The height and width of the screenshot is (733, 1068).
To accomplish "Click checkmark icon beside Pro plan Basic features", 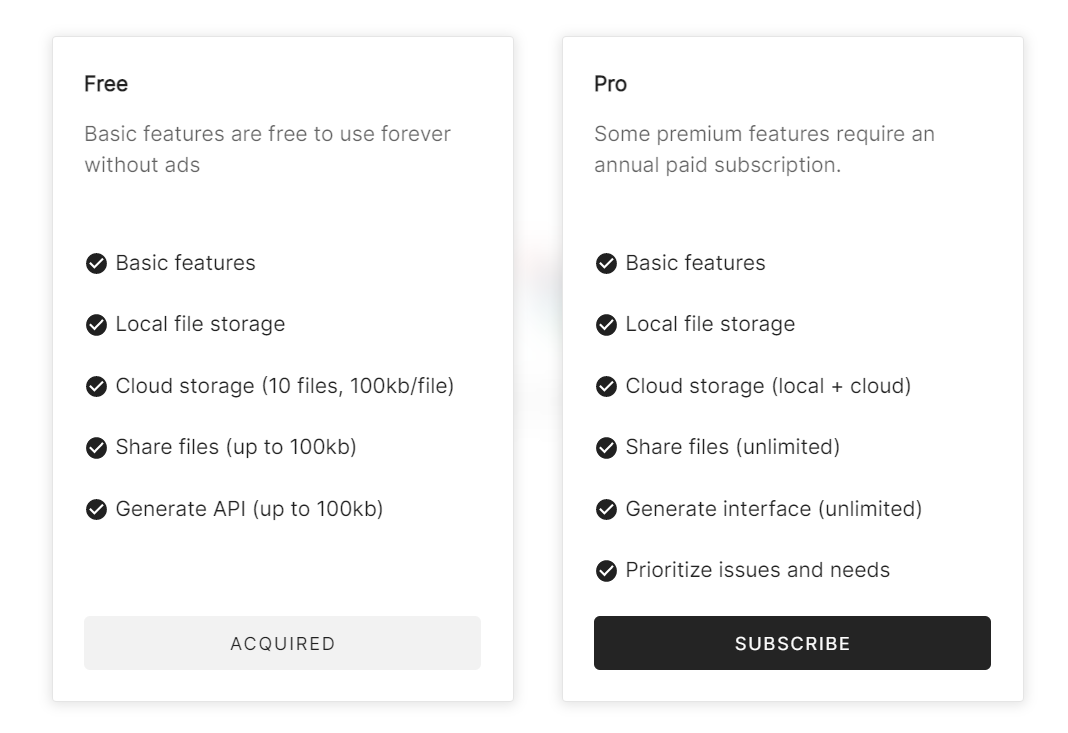I will tap(606, 264).
